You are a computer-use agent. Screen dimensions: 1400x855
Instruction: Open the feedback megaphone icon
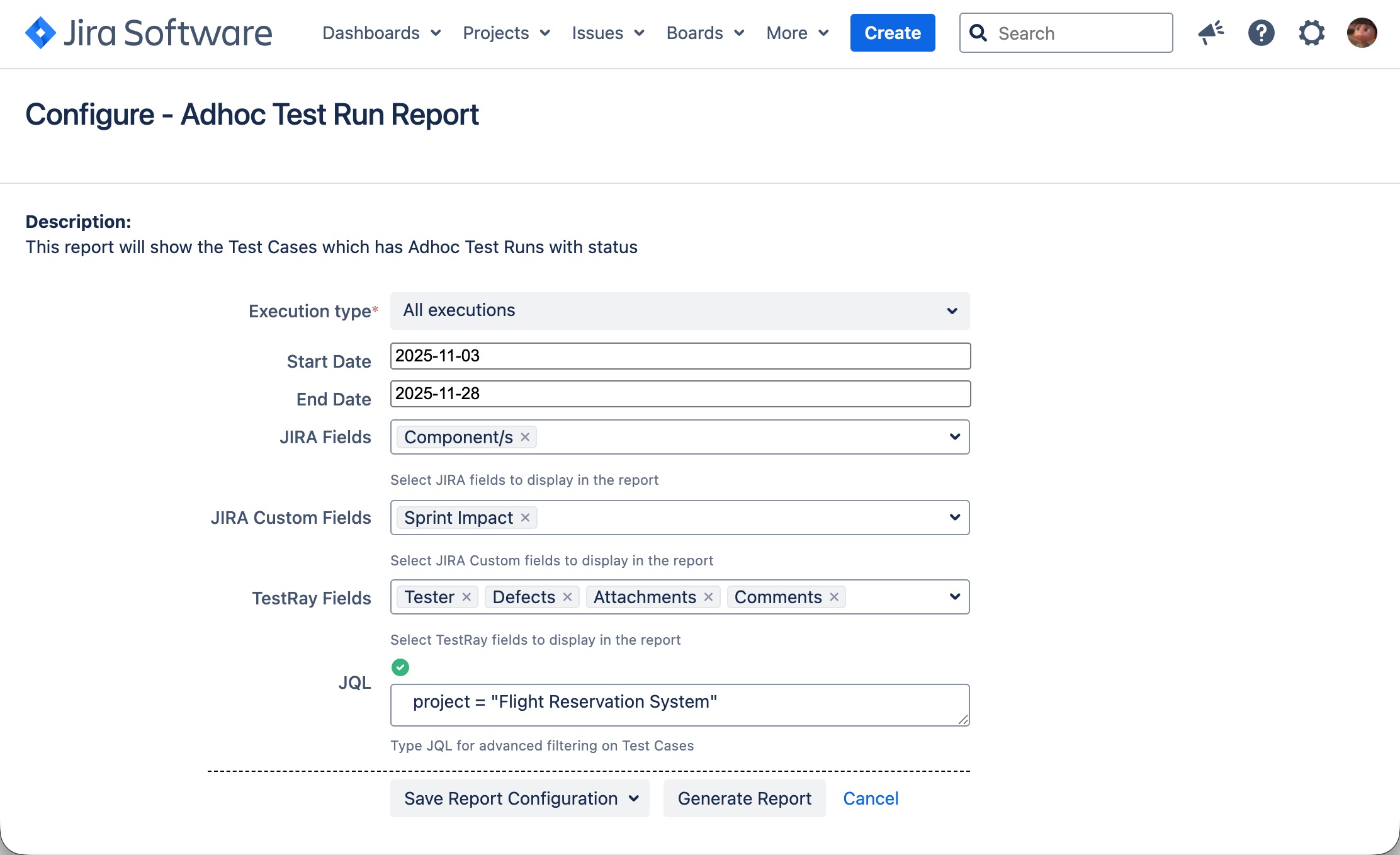coord(1211,33)
